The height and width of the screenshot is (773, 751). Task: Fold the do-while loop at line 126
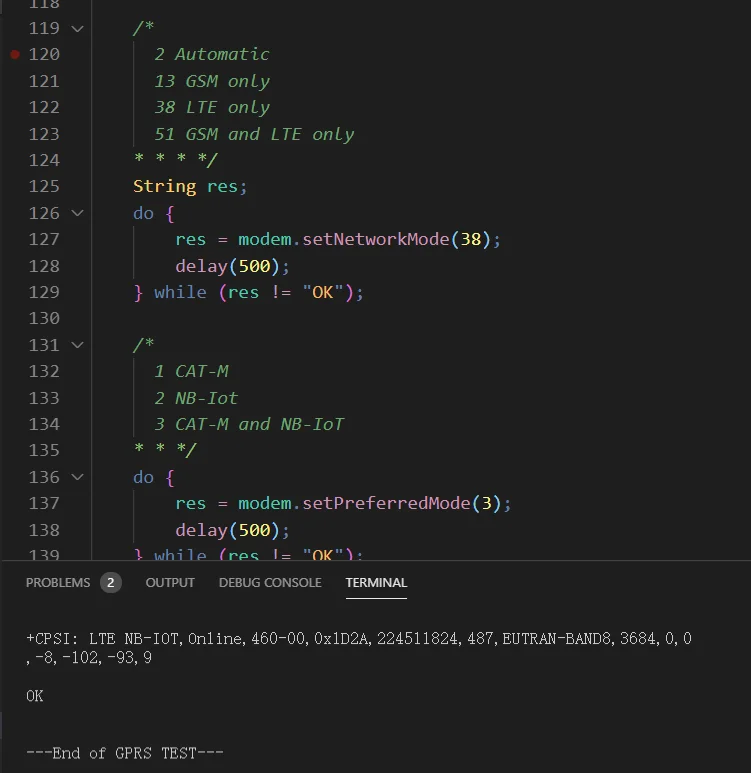pos(78,213)
